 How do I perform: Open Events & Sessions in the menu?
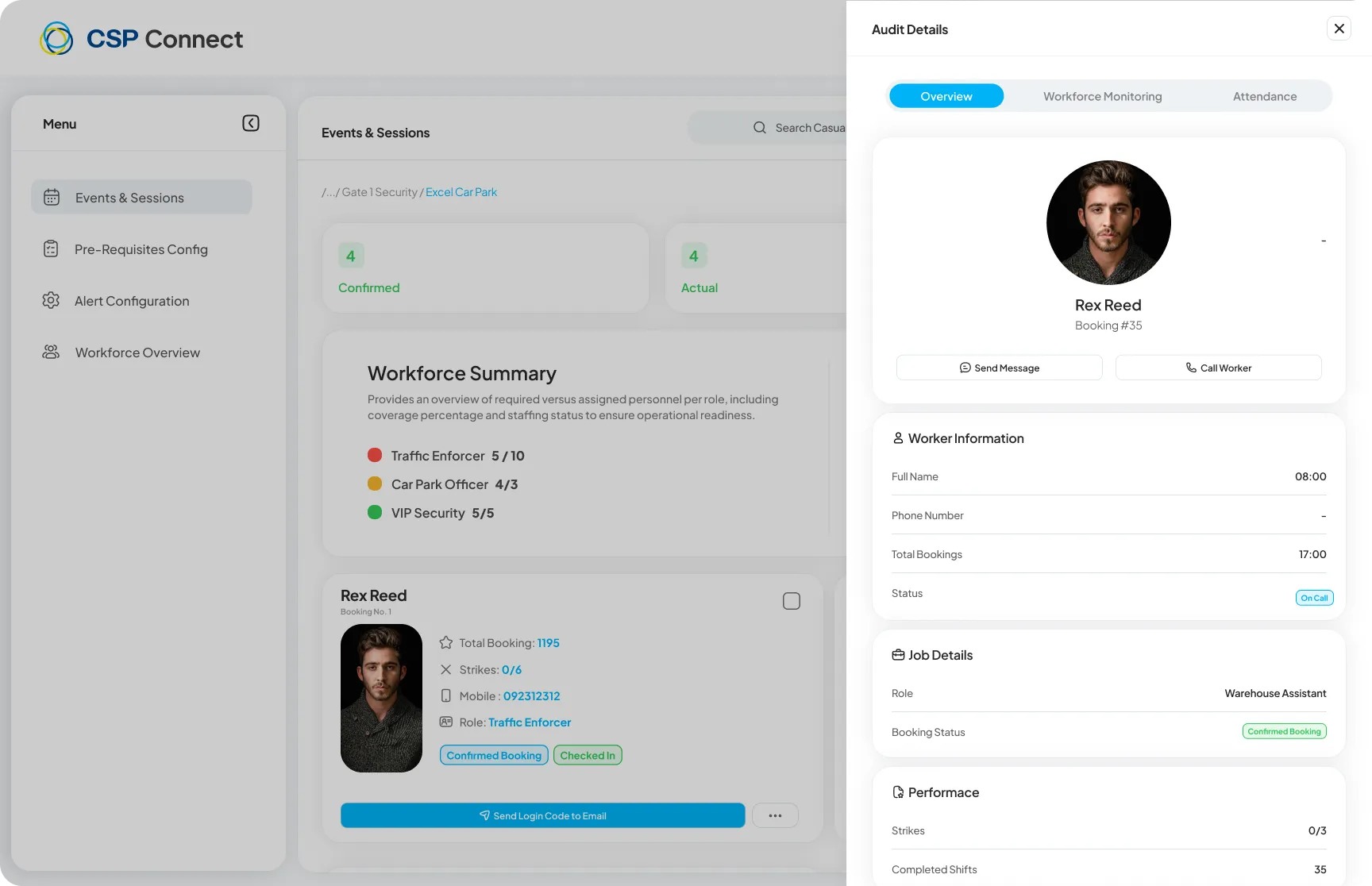[141, 197]
